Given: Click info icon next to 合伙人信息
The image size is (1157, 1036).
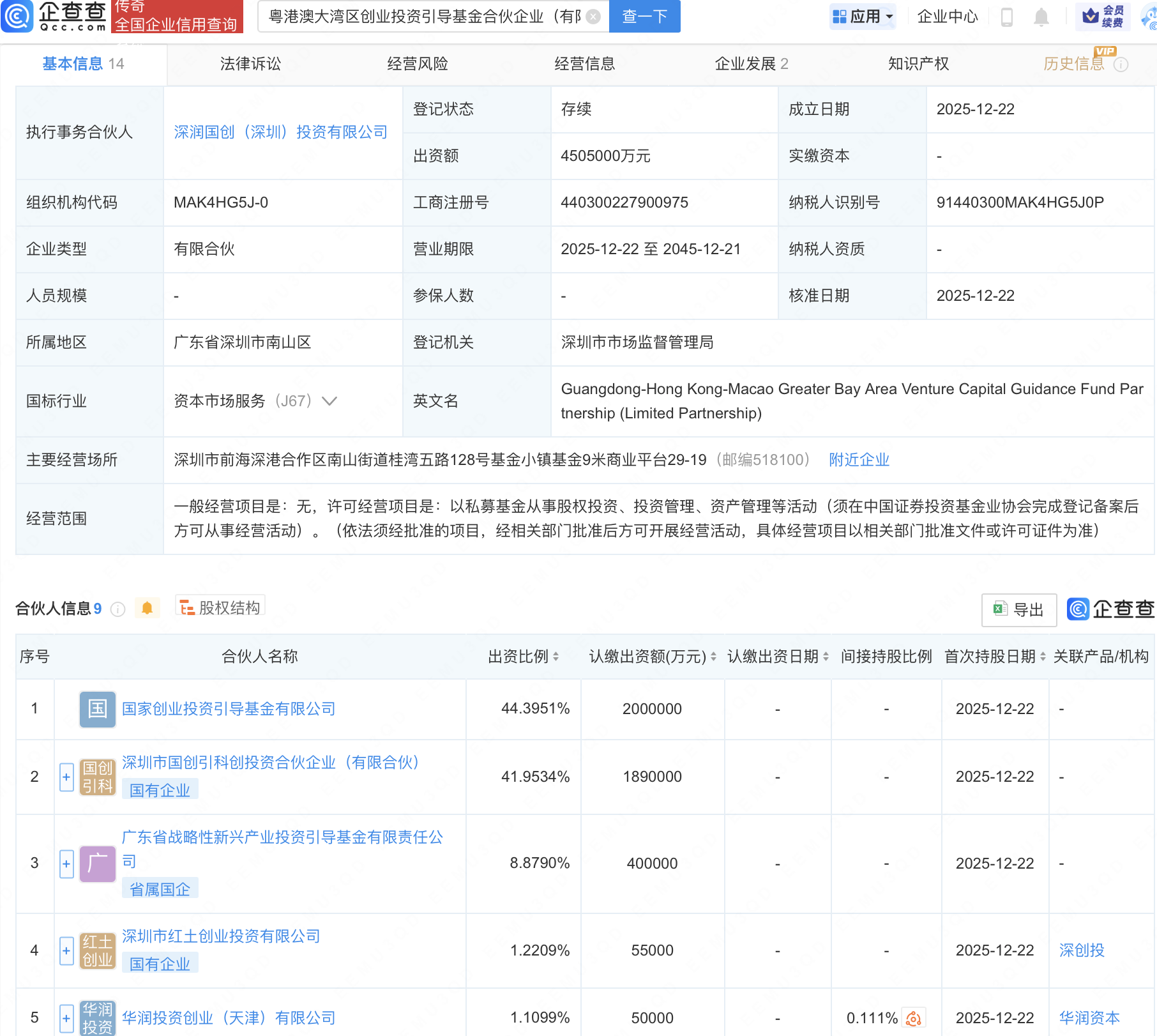Looking at the screenshot, I should pos(117,609).
